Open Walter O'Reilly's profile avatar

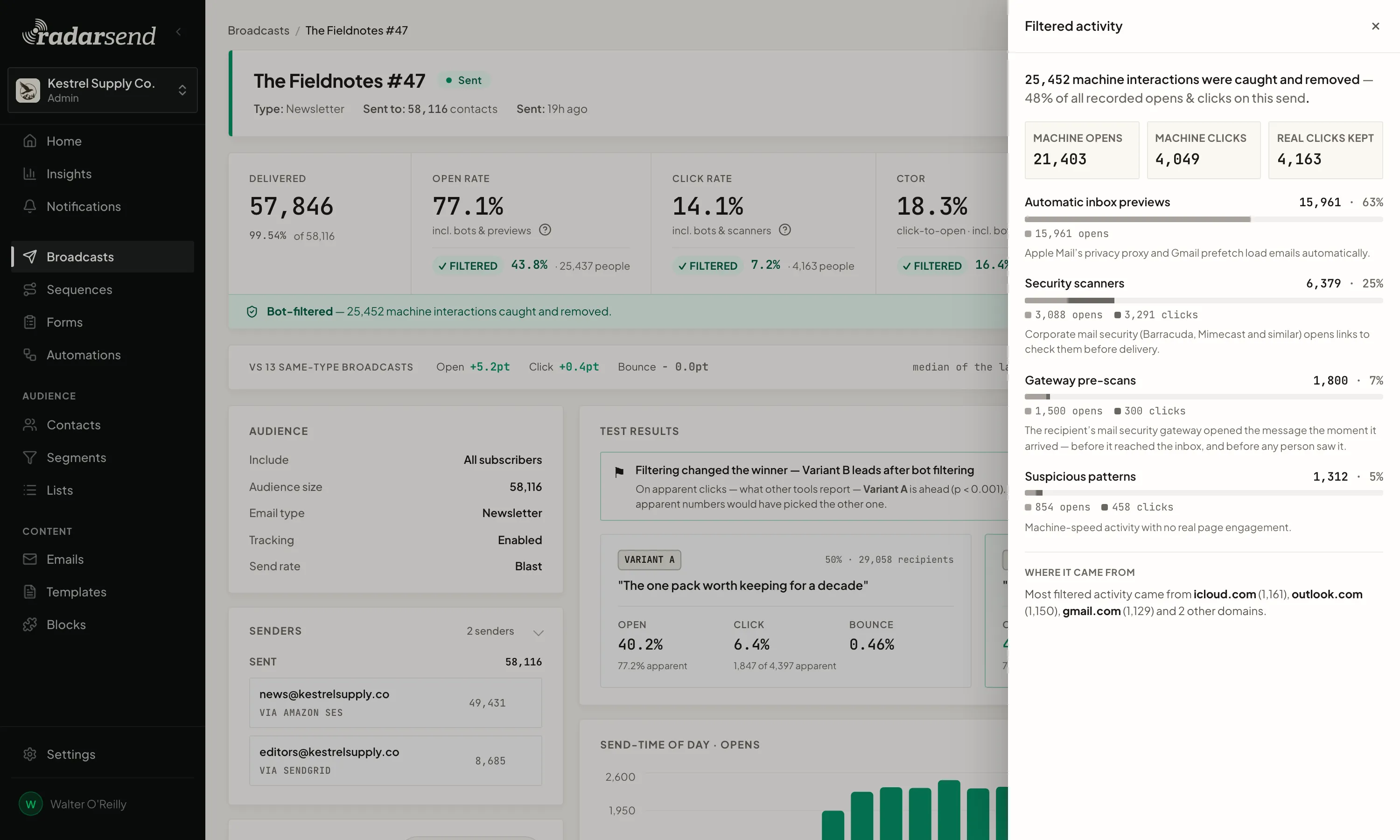pos(30,805)
